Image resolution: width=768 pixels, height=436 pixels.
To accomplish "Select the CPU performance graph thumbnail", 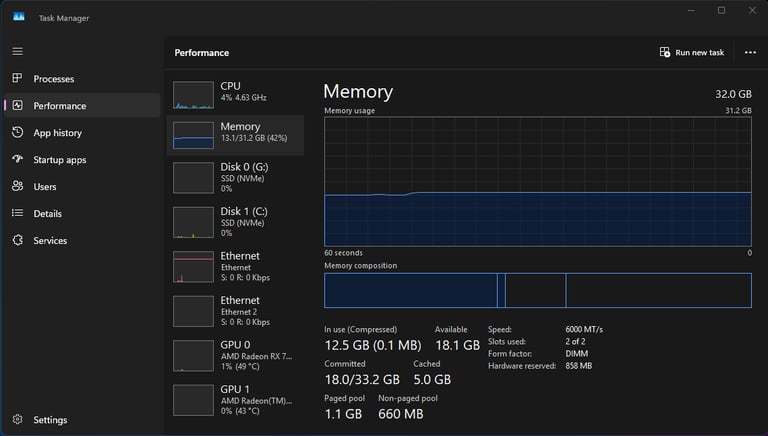I will point(193,95).
